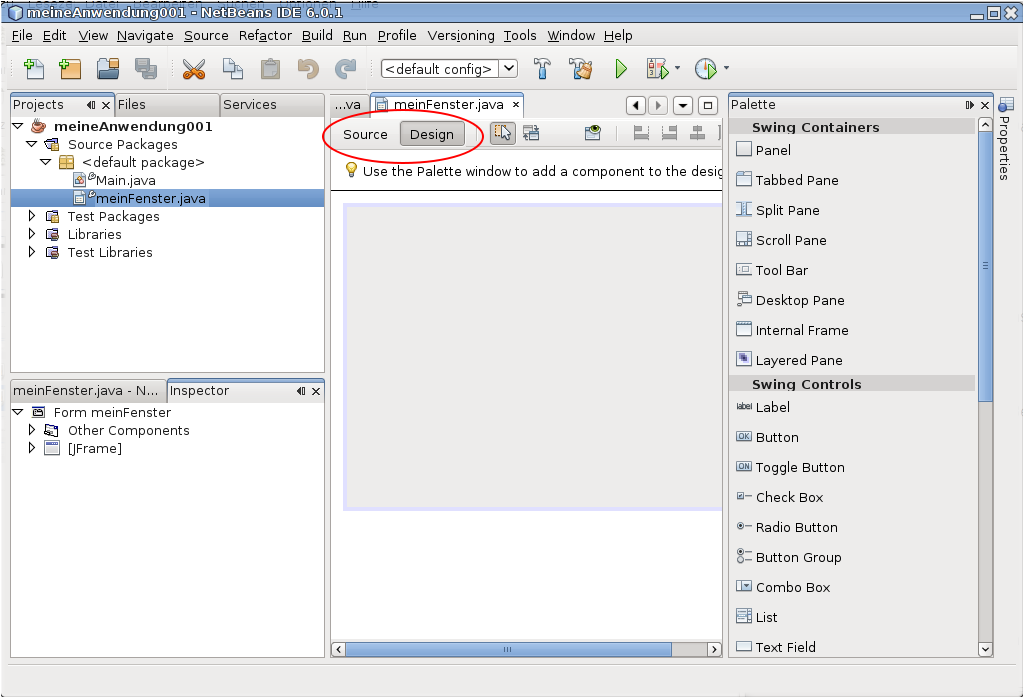Screen dimensions: 1023x698
Task: Expand the [JFrame] node in Inspector
Action: (x=32, y=448)
